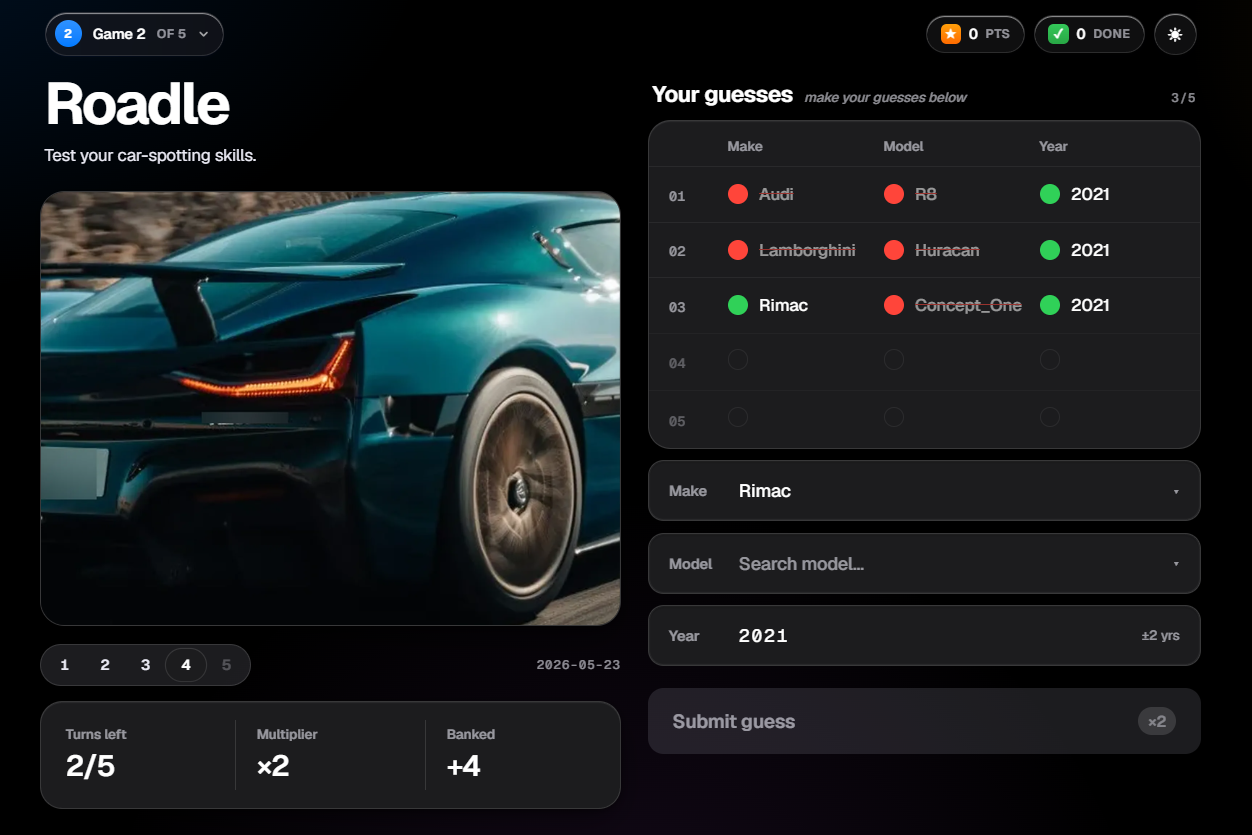Screen dimensions: 1252x835
Task: Switch to image hint 1
Action: click(65, 665)
